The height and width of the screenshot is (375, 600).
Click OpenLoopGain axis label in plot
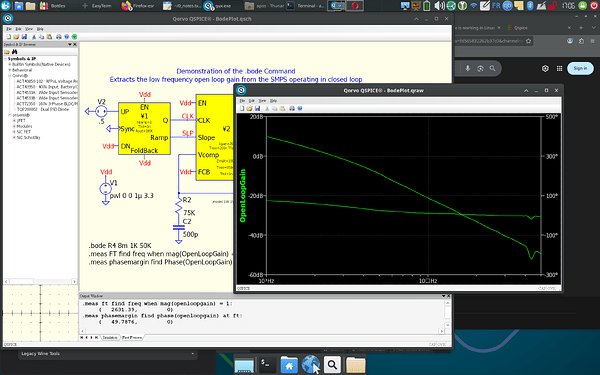pos(243,196)
